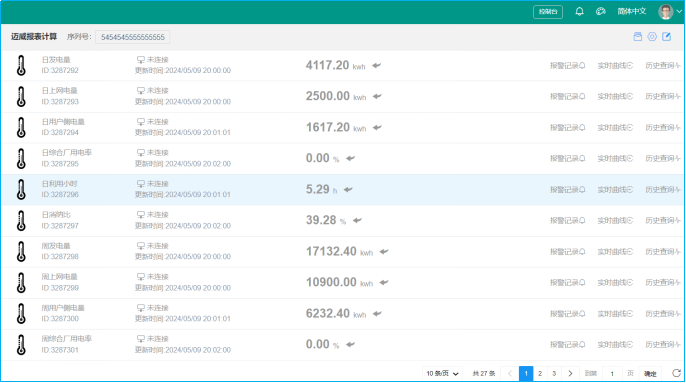The width and height of the screenshot is (686, 383).
Task: Click the archive box icon in device bar
Action: pos(638,37)
